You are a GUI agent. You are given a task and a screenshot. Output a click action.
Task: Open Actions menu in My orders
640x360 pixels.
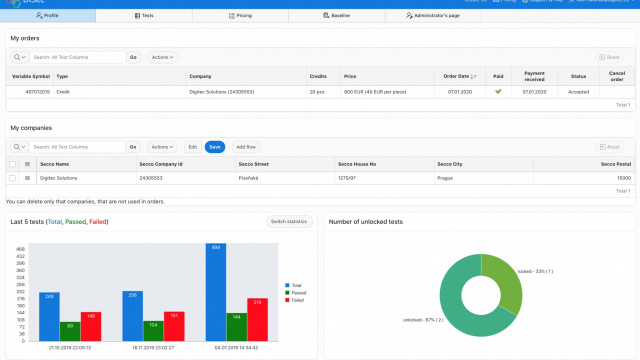click(162, 57)
